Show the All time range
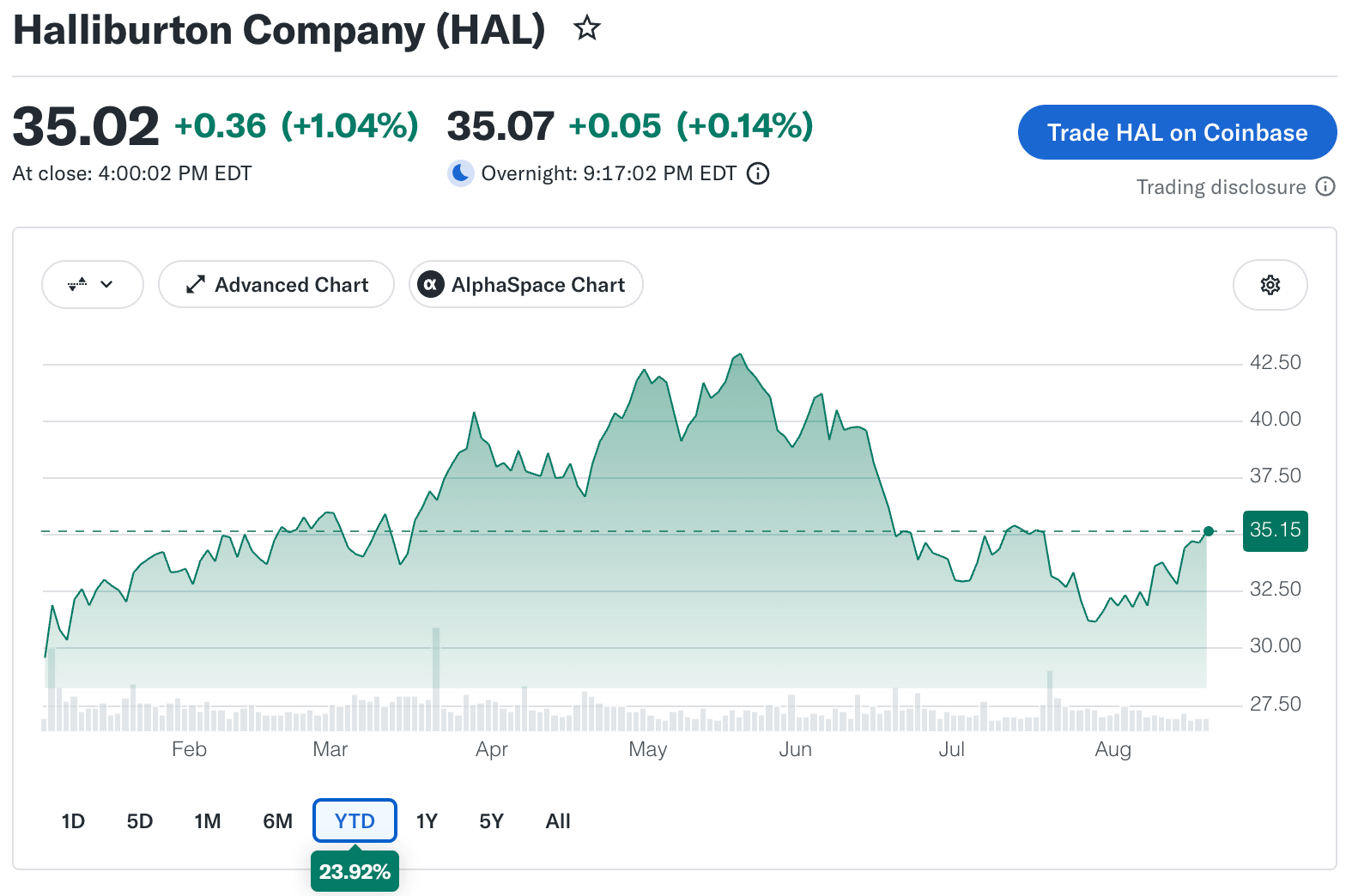The height and width of the screenshot is (896, 1346). (558, 821)
